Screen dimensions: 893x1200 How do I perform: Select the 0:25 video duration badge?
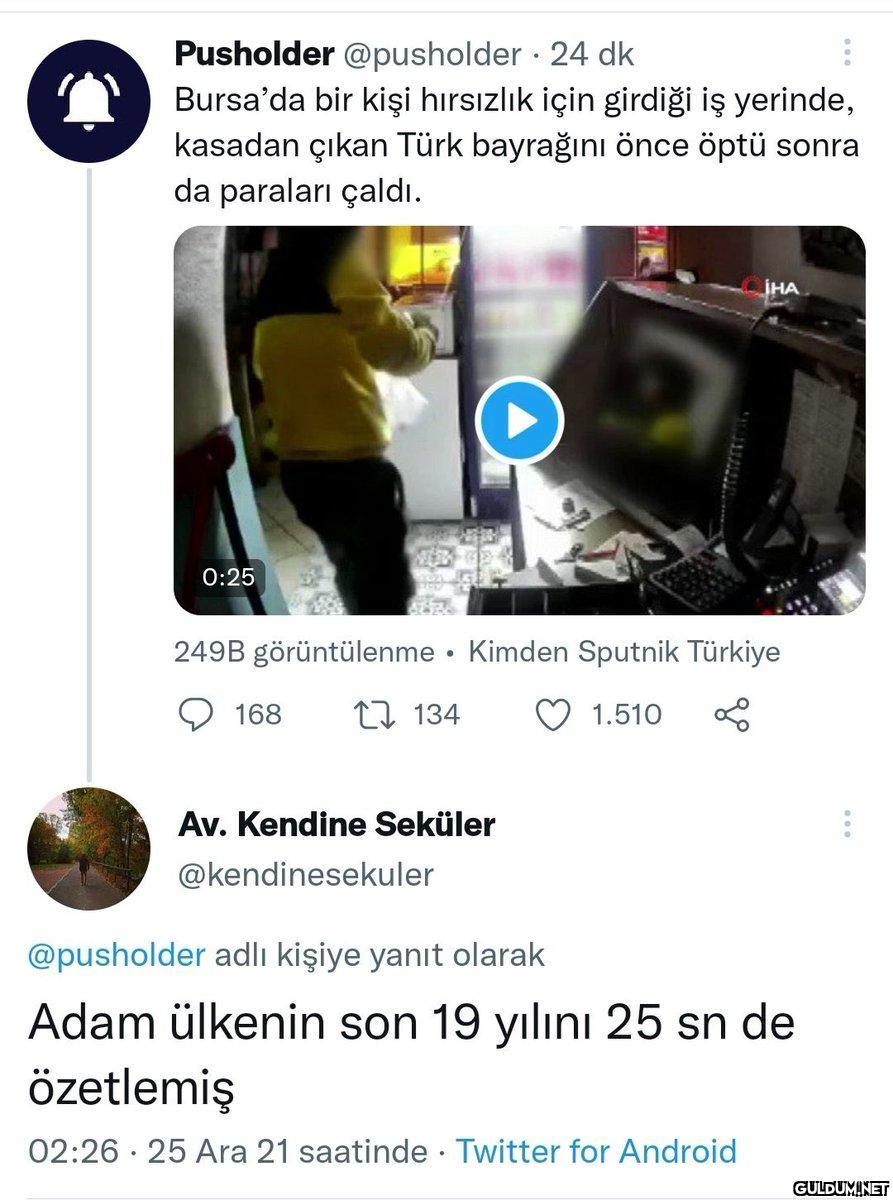pos(228,577)
